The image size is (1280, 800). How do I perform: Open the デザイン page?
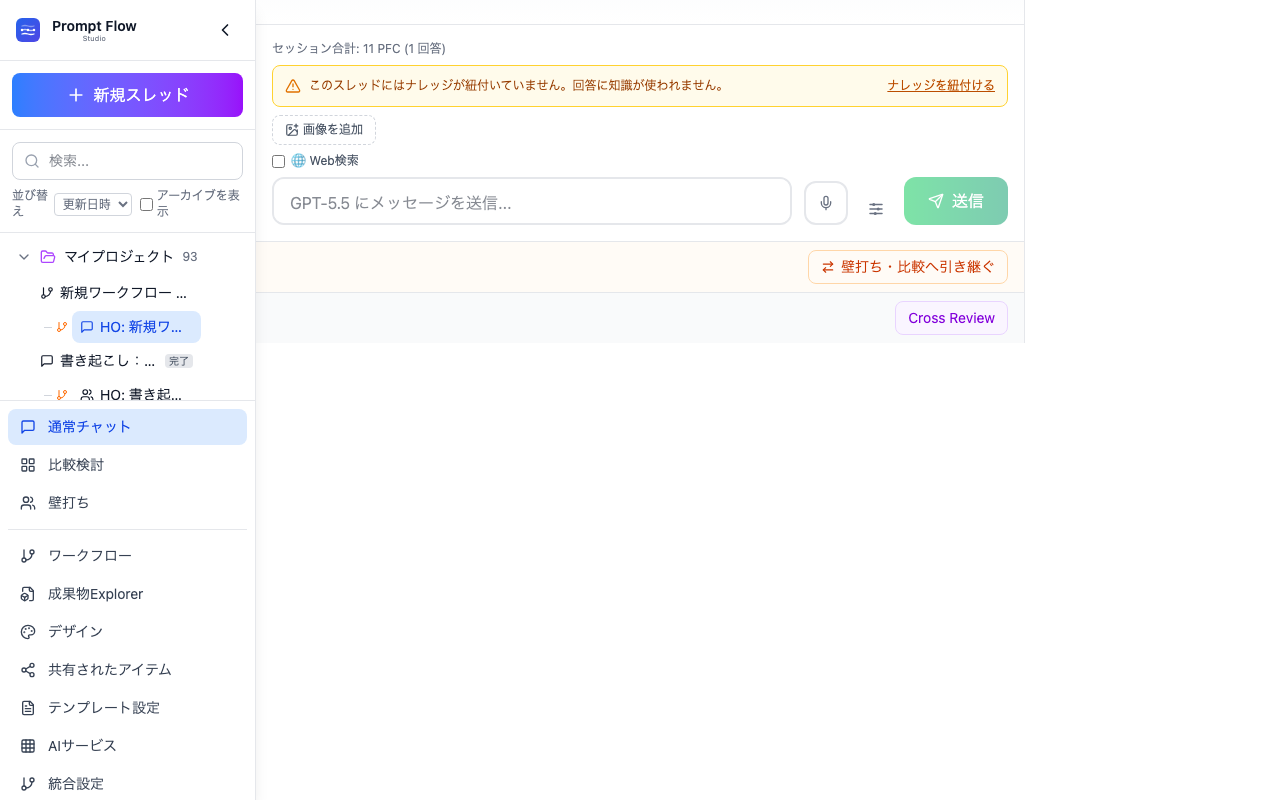coord(127,632)
